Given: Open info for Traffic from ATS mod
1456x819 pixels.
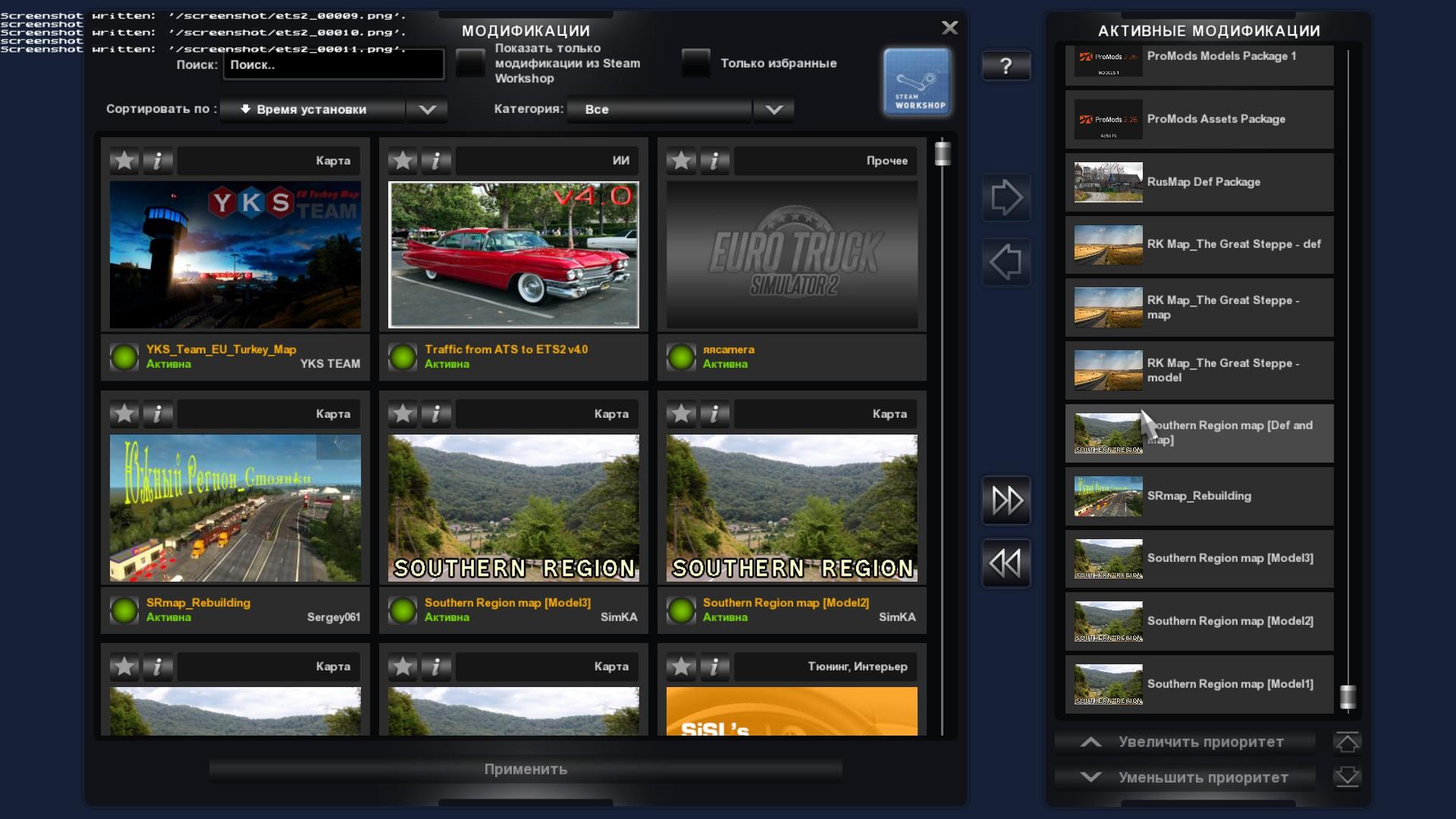Looking at the screenshot, I should pos(436,161).
